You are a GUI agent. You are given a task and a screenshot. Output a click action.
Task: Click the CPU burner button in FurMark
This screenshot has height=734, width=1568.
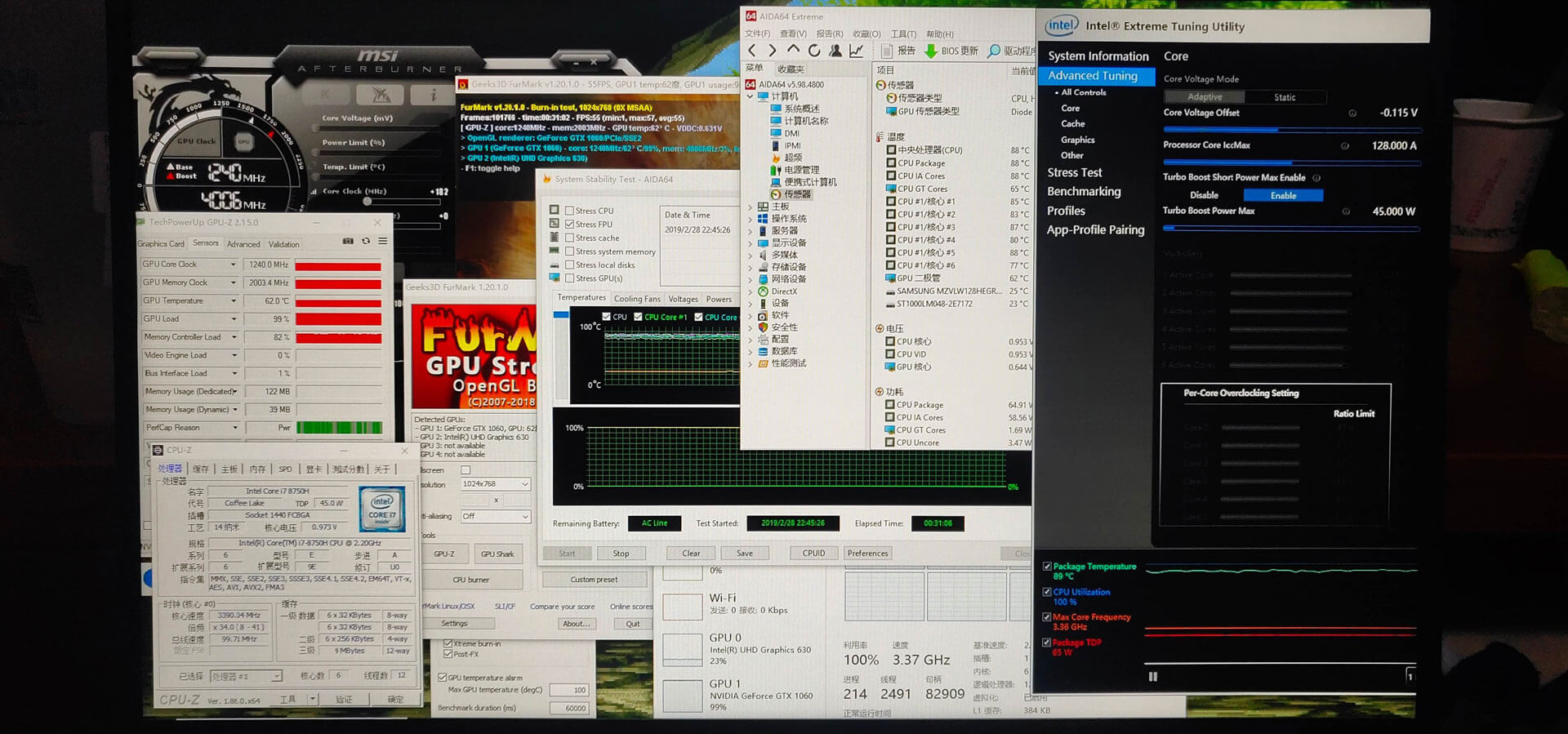pyautogui.click(x=471, y=580)
